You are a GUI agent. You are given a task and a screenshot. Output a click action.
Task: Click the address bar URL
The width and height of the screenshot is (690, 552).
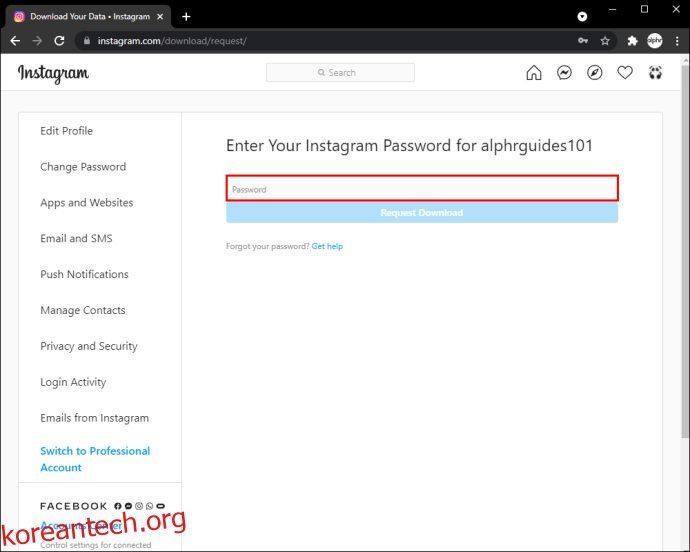[x=172, y=41]
